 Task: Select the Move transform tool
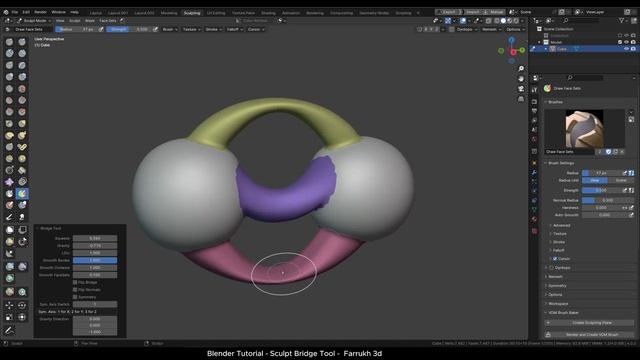point(9,305)
